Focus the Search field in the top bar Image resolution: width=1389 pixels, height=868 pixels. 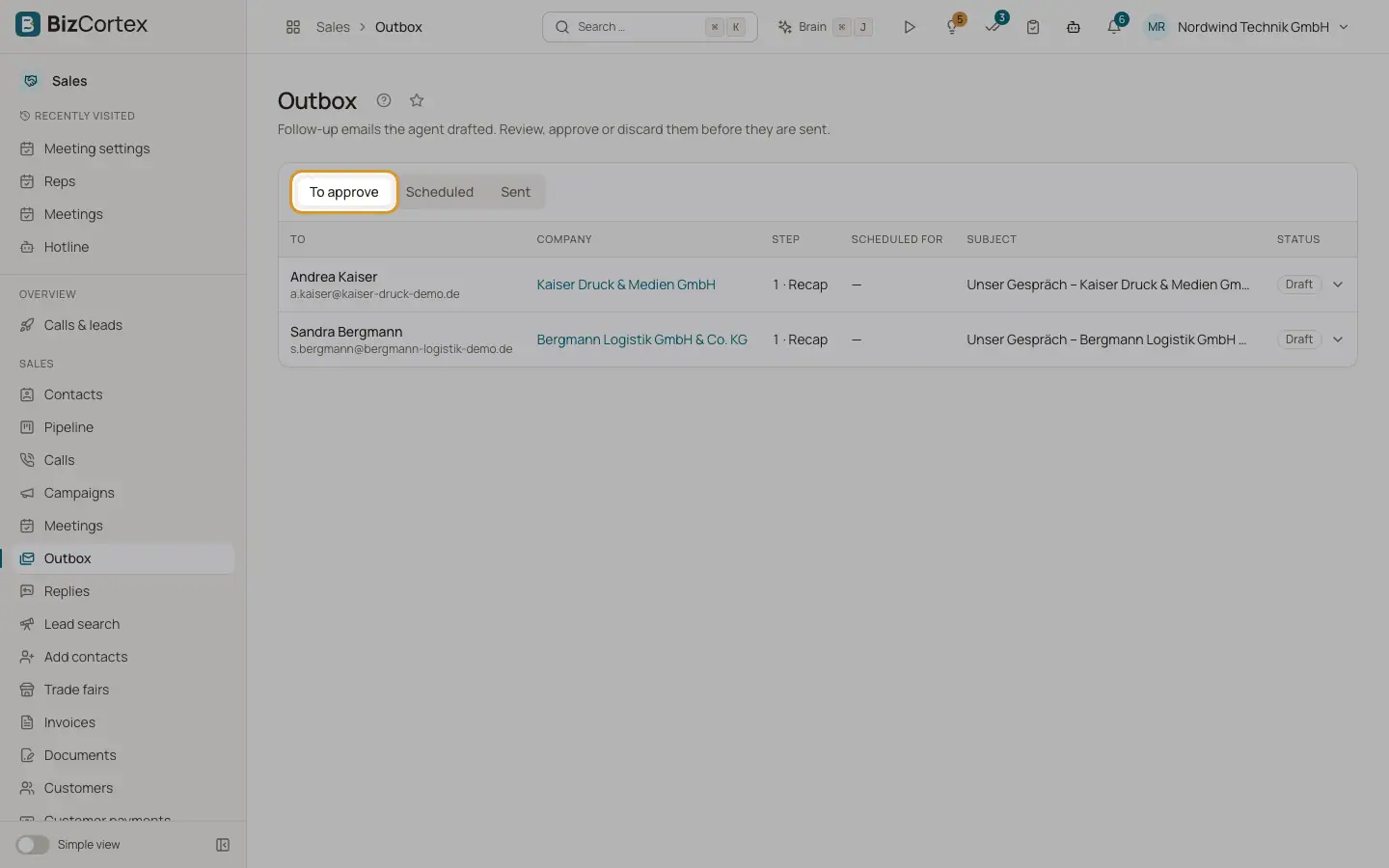click(x=650, y=27)
